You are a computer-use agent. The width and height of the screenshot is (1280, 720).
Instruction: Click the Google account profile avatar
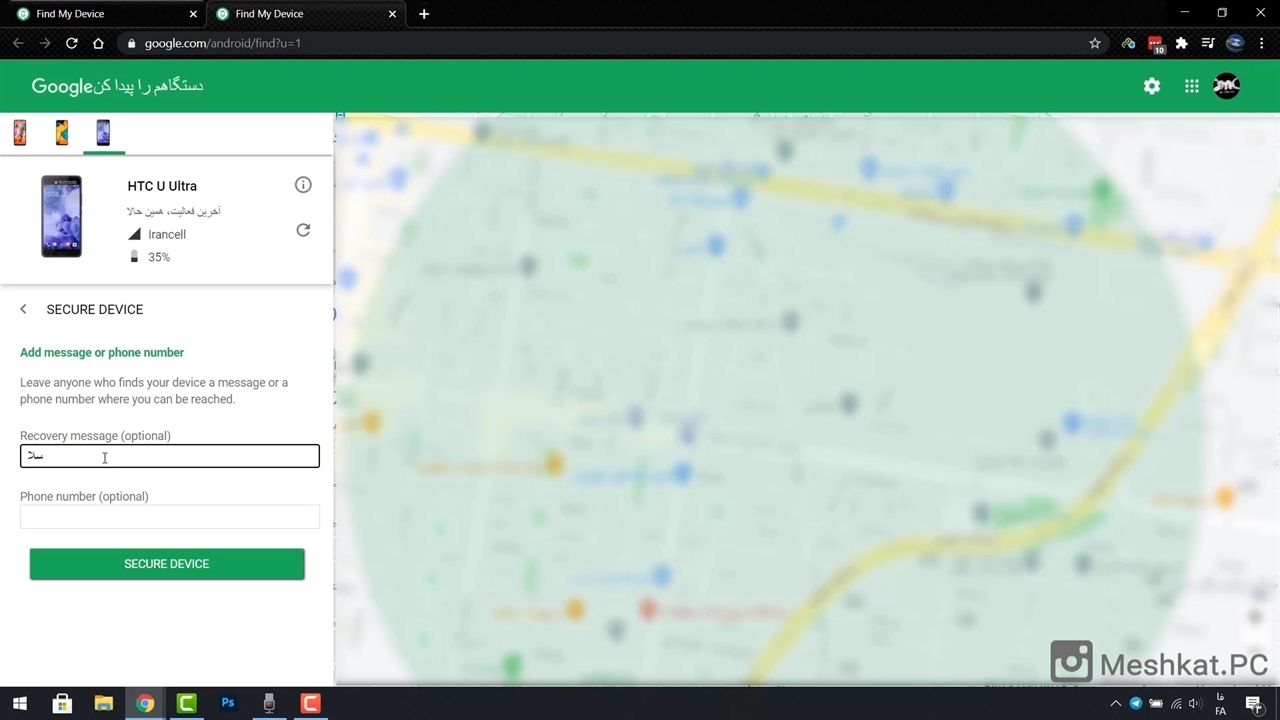click(1227, 86)
